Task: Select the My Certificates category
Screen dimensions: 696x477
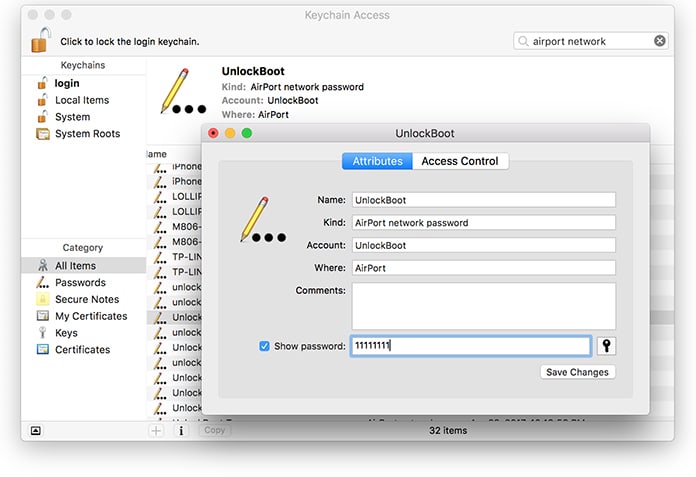Action: 91,316
